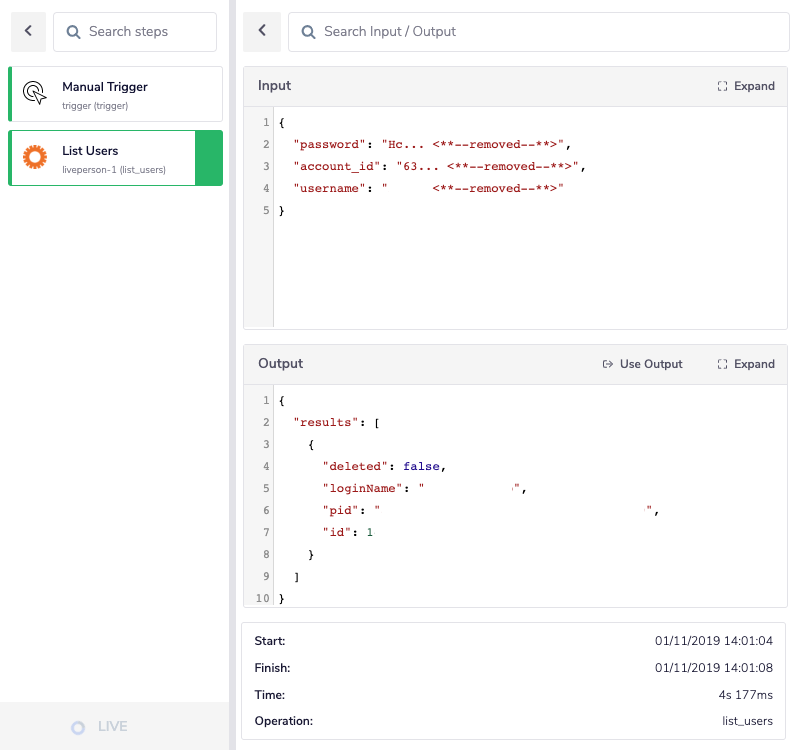Click the expand icon in Input panel

click(x=722, y=86)
